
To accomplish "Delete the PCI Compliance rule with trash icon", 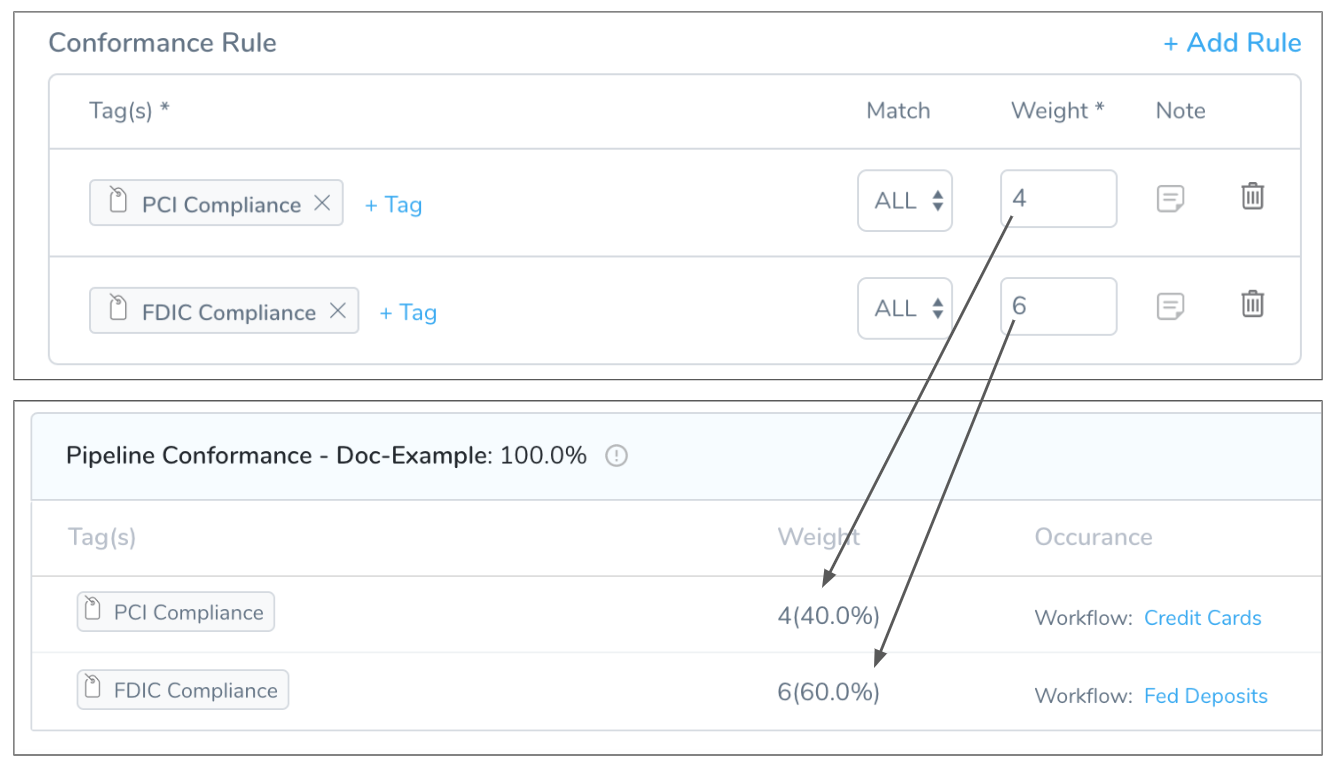I will (x=1252, y=196).
